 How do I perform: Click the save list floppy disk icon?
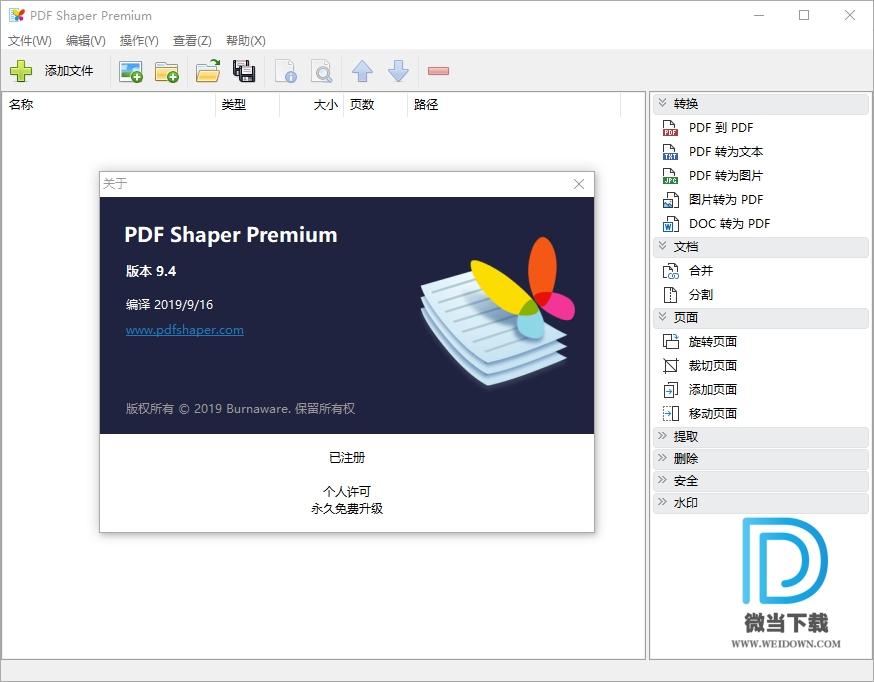pos(244,71)
